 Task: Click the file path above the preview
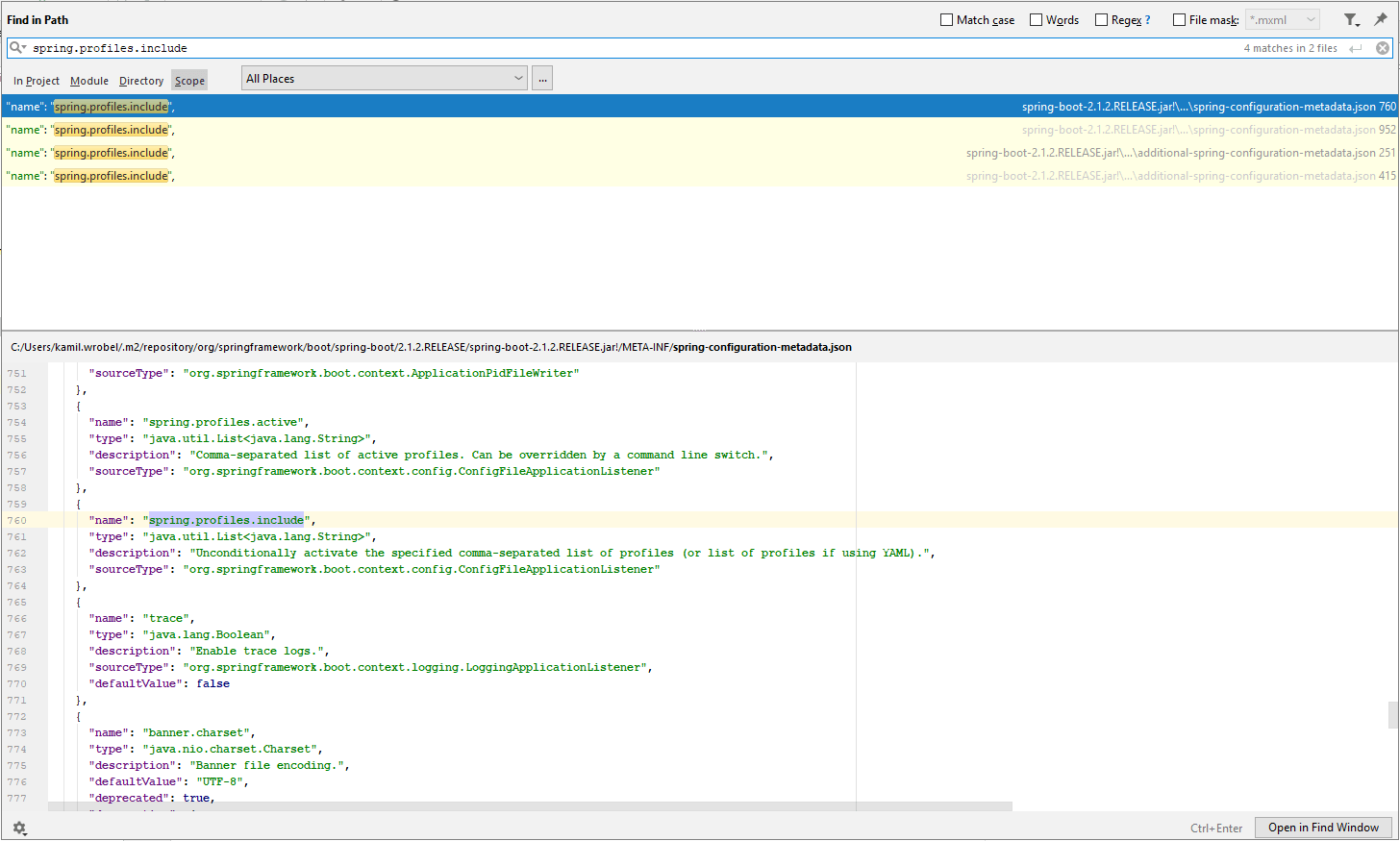[431, 347]
